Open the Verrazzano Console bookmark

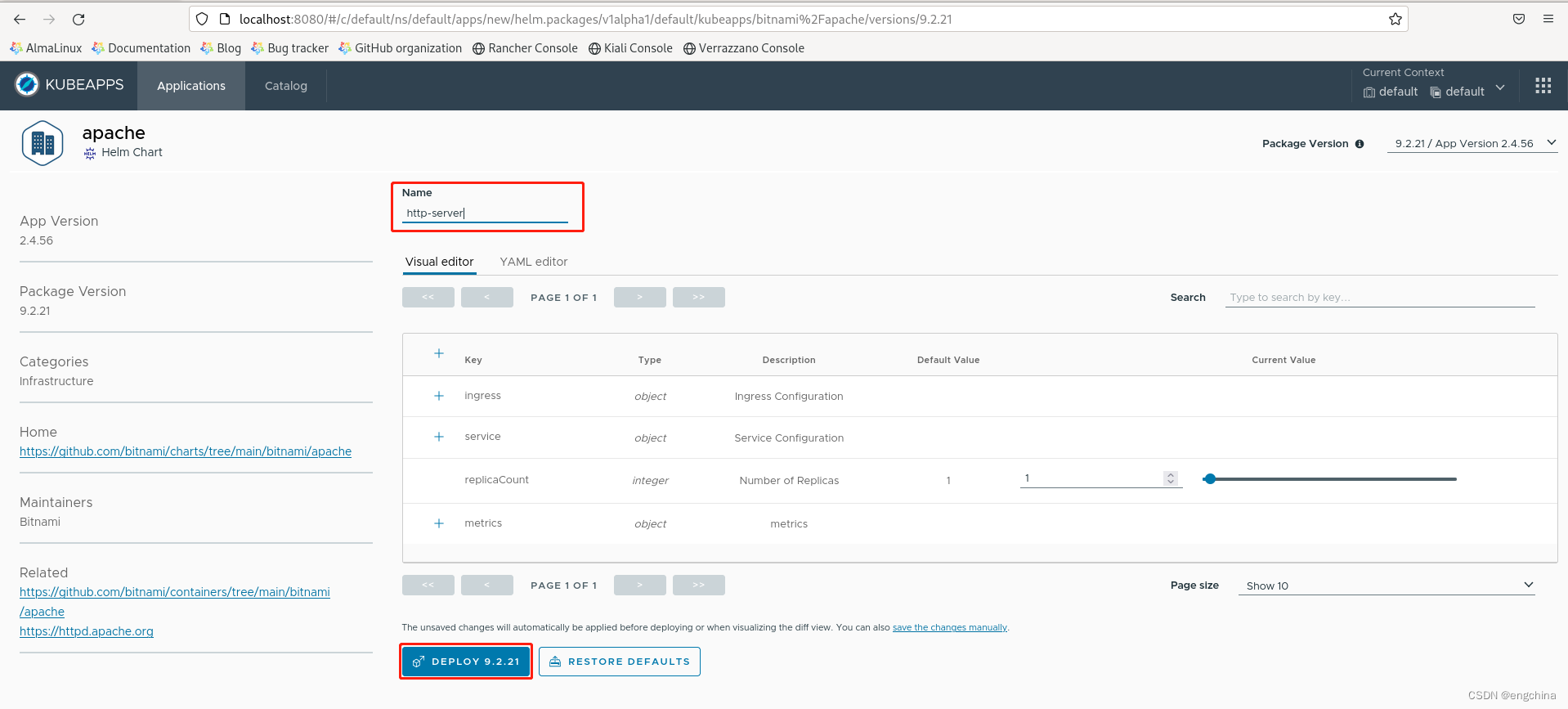(x=744, y=48)
